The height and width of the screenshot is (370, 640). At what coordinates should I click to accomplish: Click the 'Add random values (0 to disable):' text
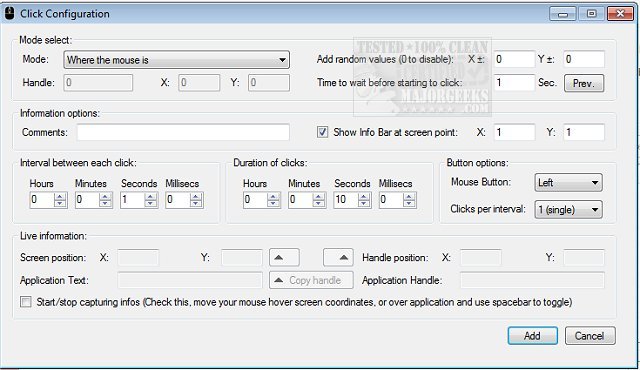385,59
